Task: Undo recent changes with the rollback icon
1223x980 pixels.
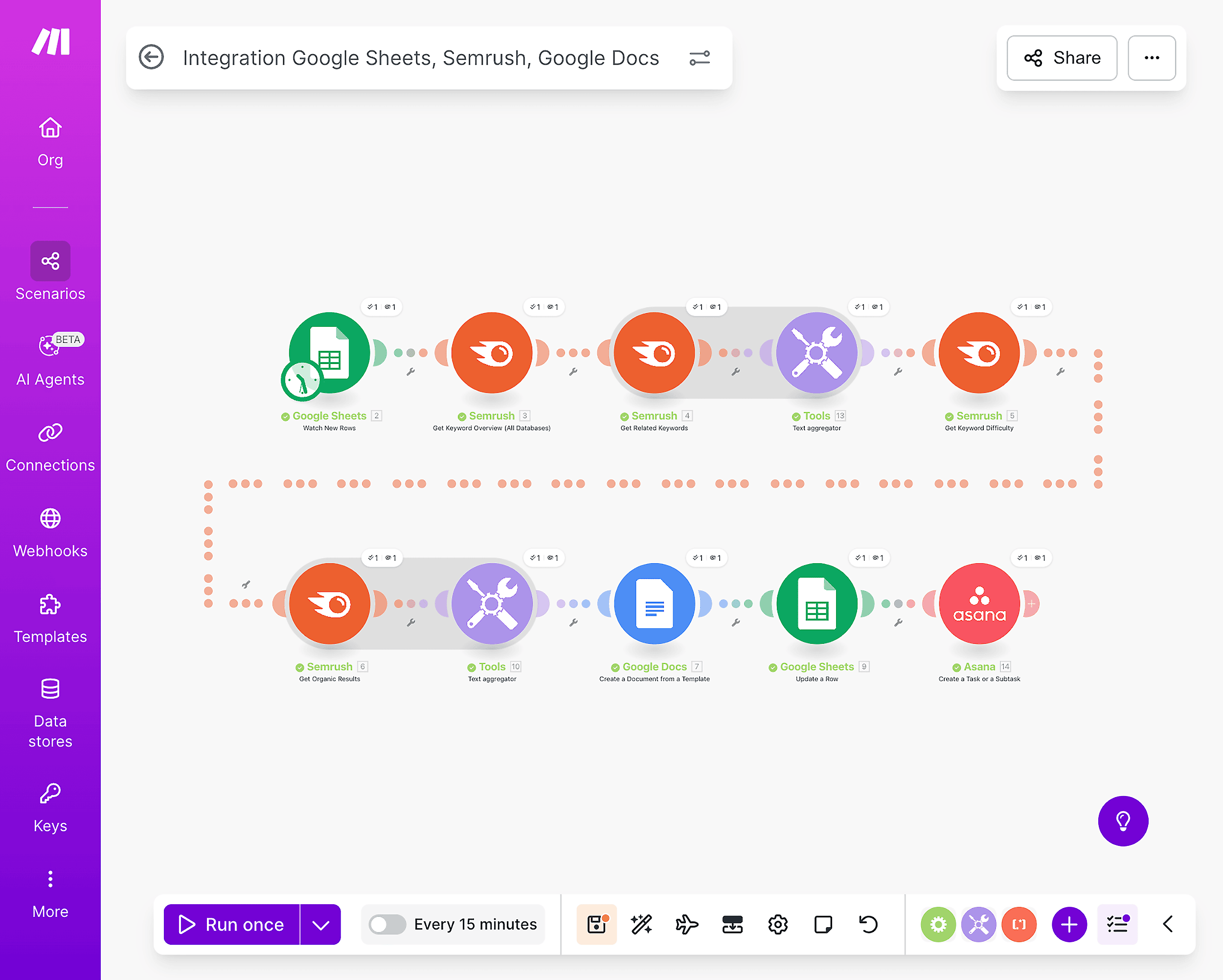Action: point(868,924)
